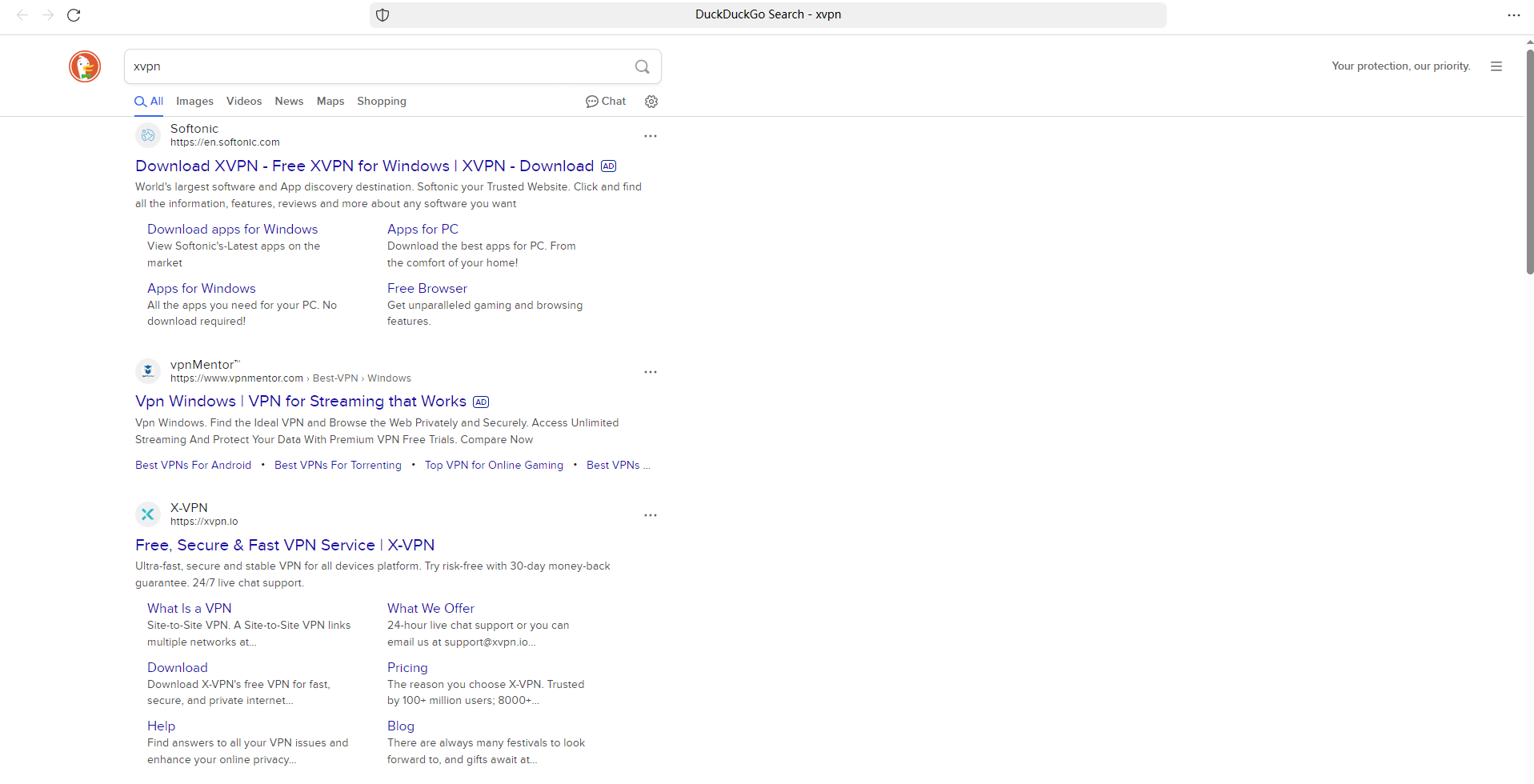
Task: Open the browser three-dot menu
Action: click(x=1513, y=15)
